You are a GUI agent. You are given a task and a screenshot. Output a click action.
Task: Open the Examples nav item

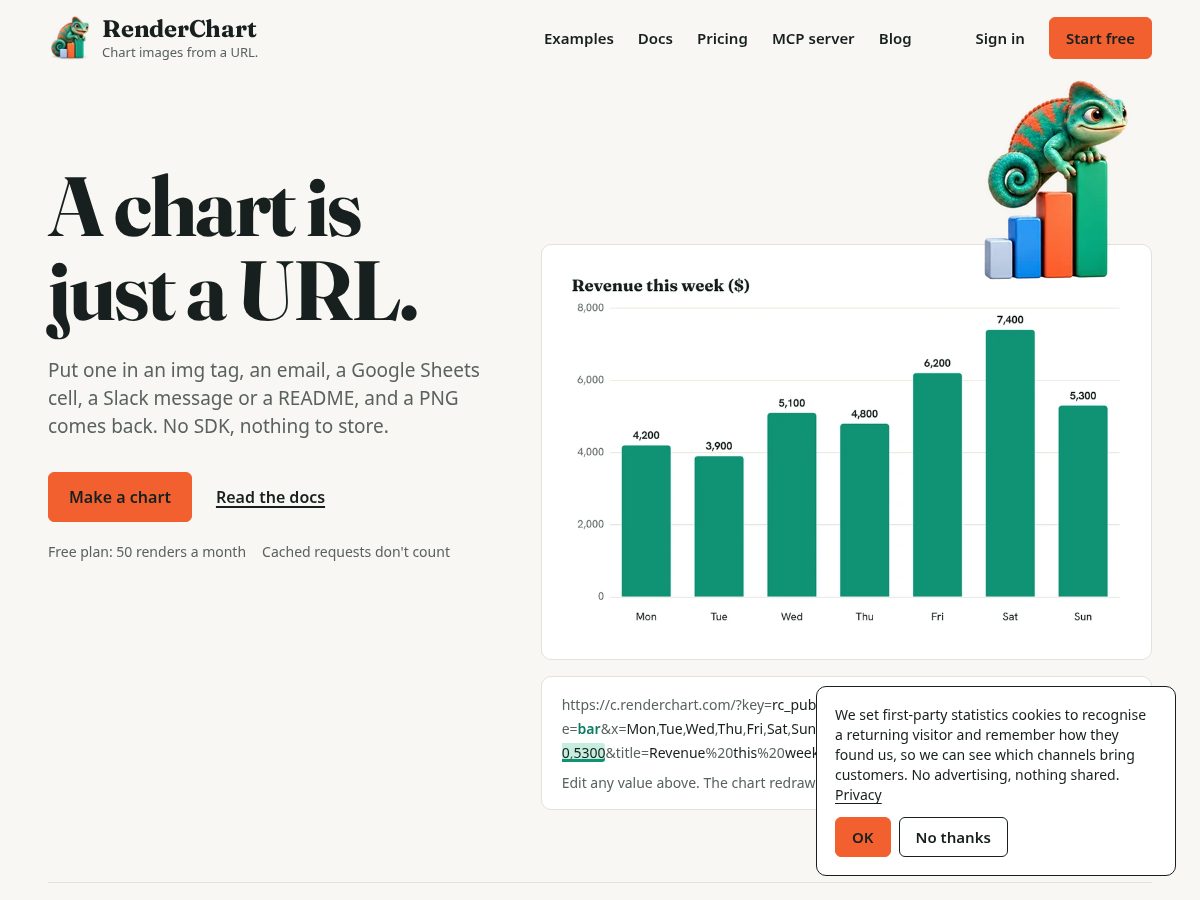579,39
